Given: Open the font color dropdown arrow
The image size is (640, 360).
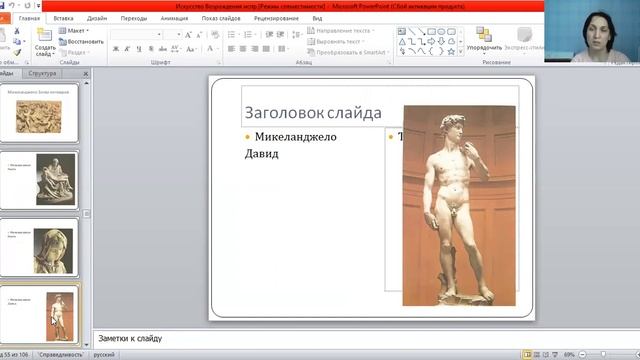Looking at the screenshot, I should 218,49.
